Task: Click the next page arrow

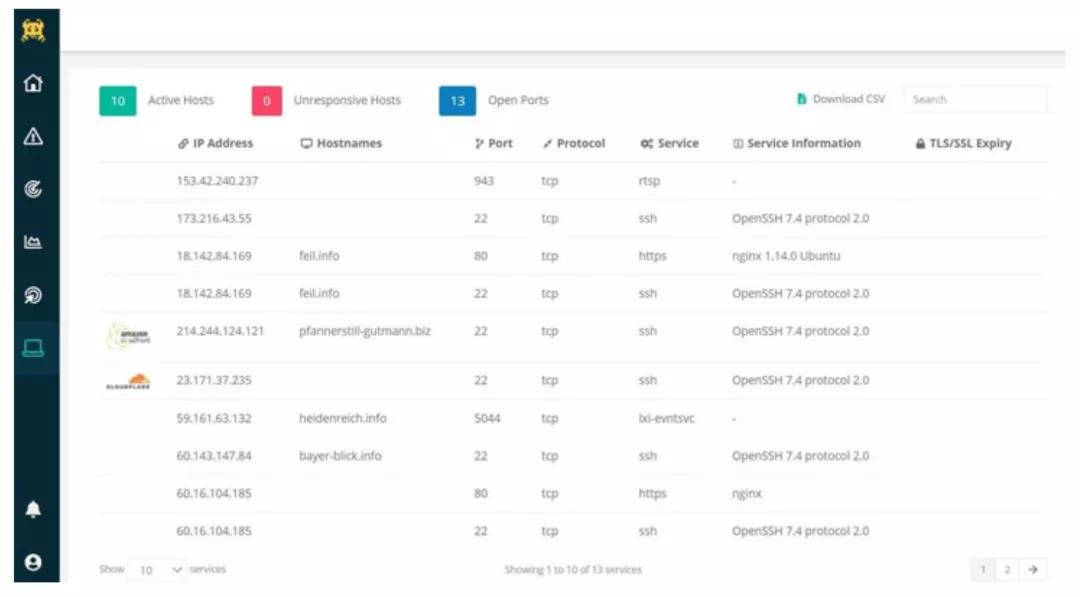Action: 1033,569
